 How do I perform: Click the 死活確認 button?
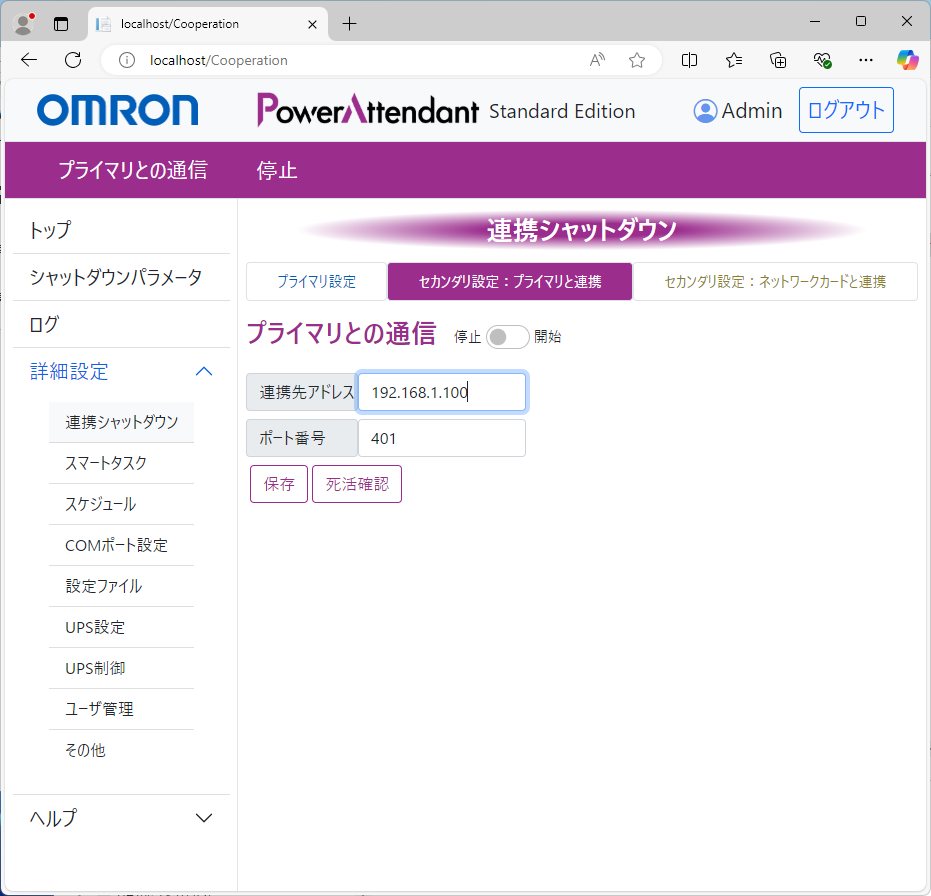point(357,484)
